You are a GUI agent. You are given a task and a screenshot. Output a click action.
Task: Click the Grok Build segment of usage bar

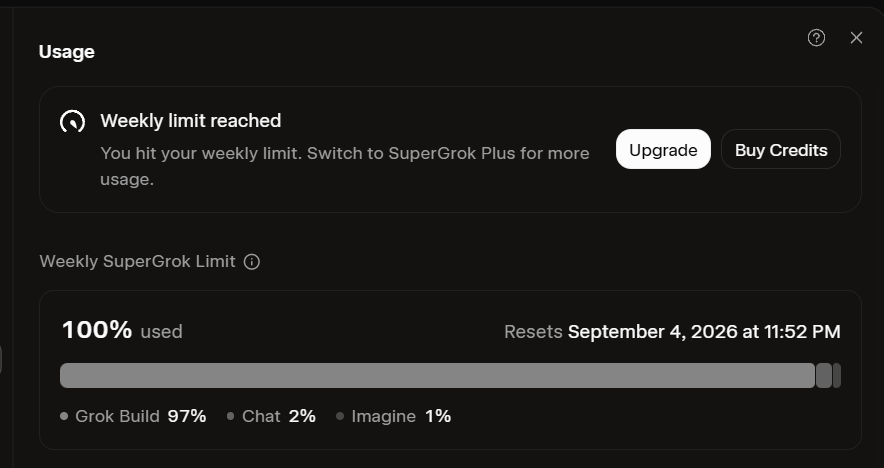pos(437,376)
